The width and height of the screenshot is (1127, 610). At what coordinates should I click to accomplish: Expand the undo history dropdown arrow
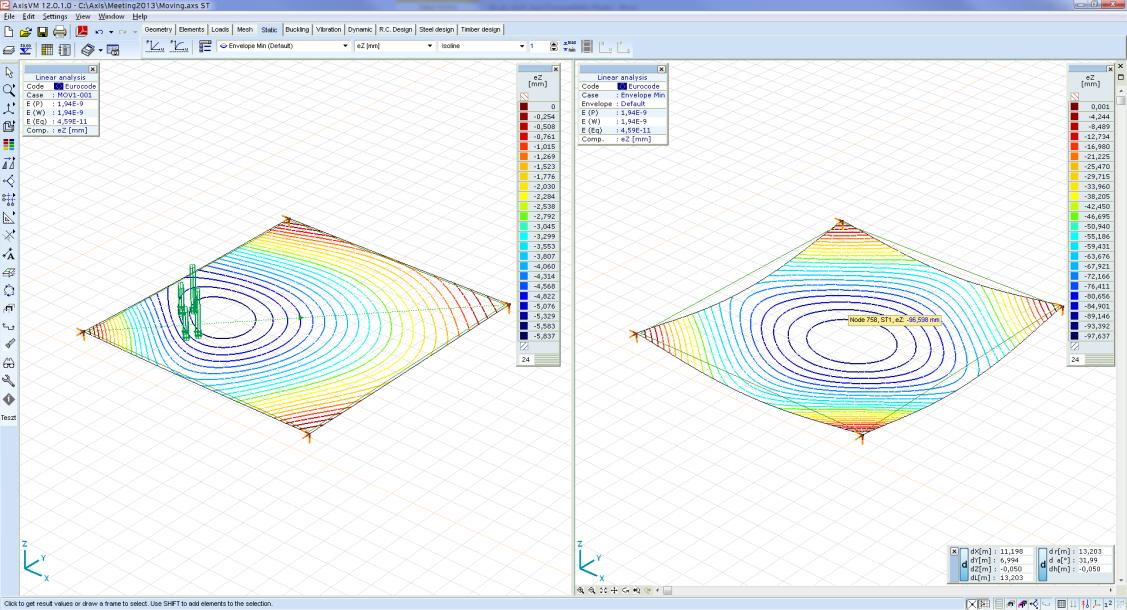(x=111, y=32)
